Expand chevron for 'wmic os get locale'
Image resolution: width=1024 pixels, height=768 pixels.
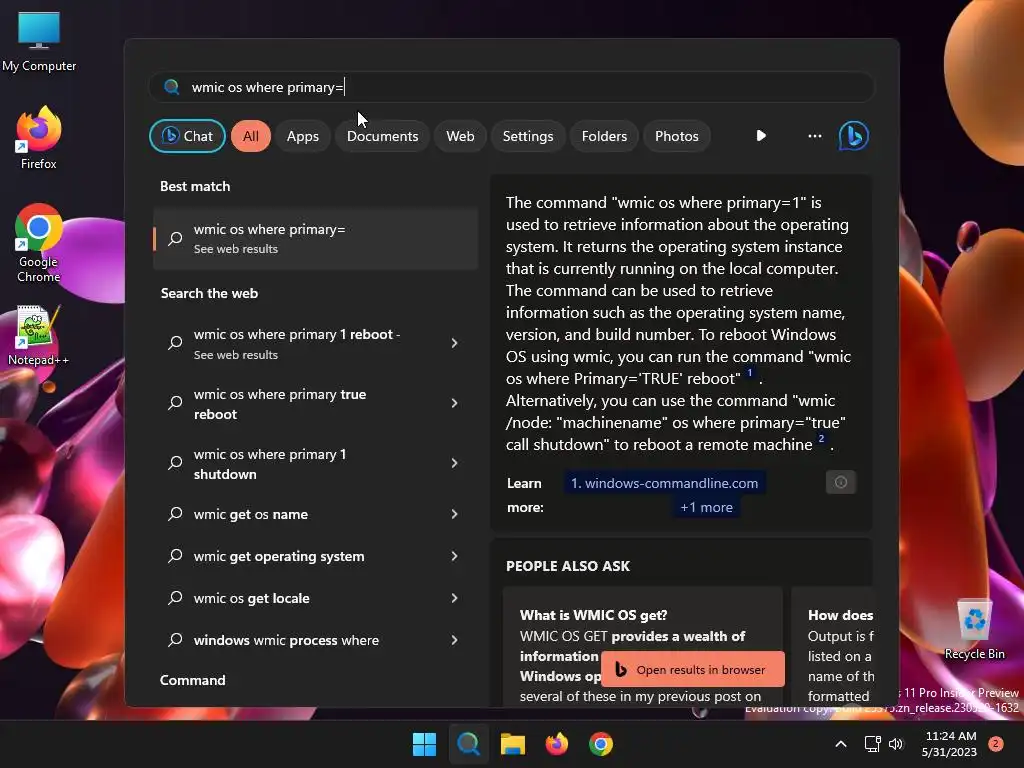point(455,598)
